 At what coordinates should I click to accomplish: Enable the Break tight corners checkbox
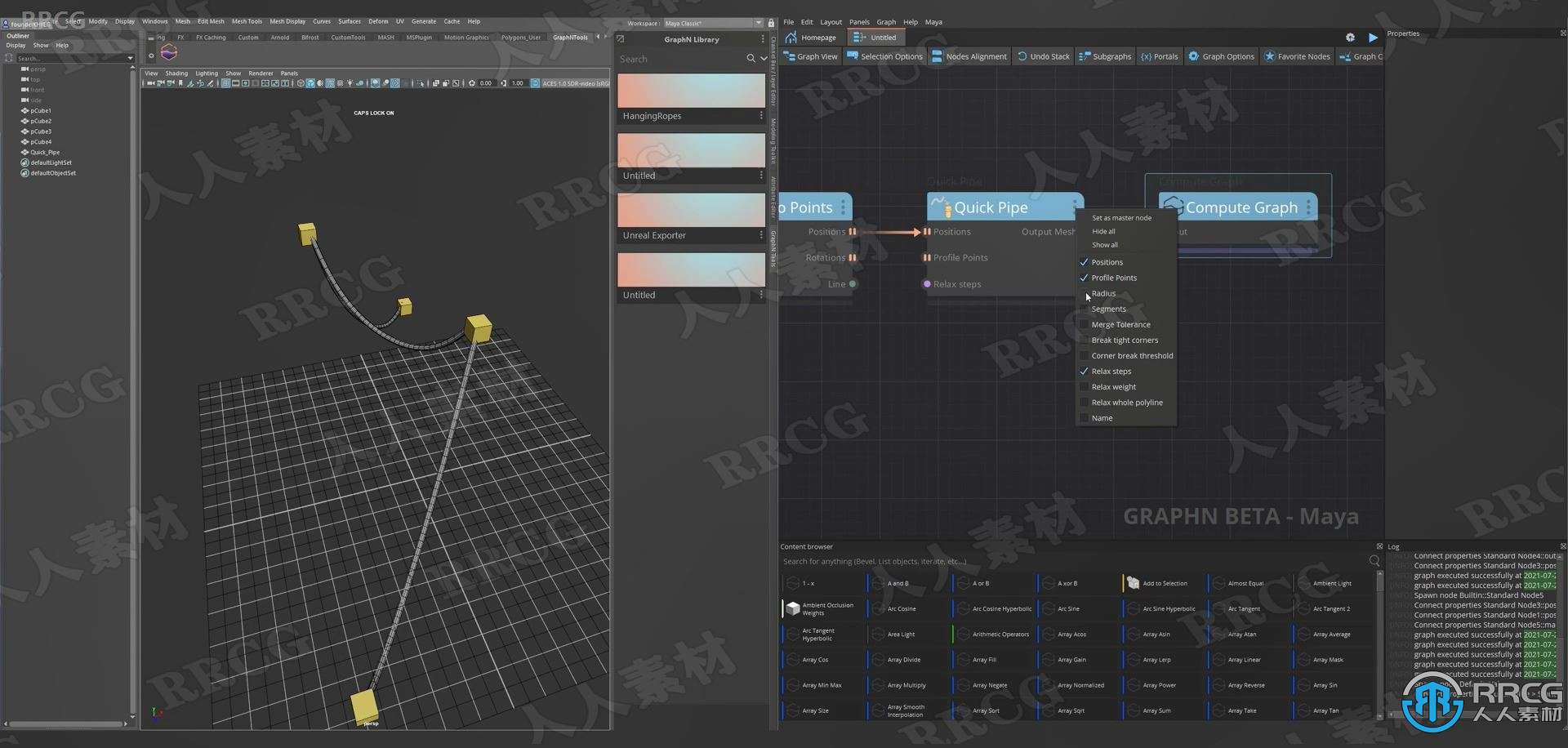pyautogui.click(x=1084, y=340)
